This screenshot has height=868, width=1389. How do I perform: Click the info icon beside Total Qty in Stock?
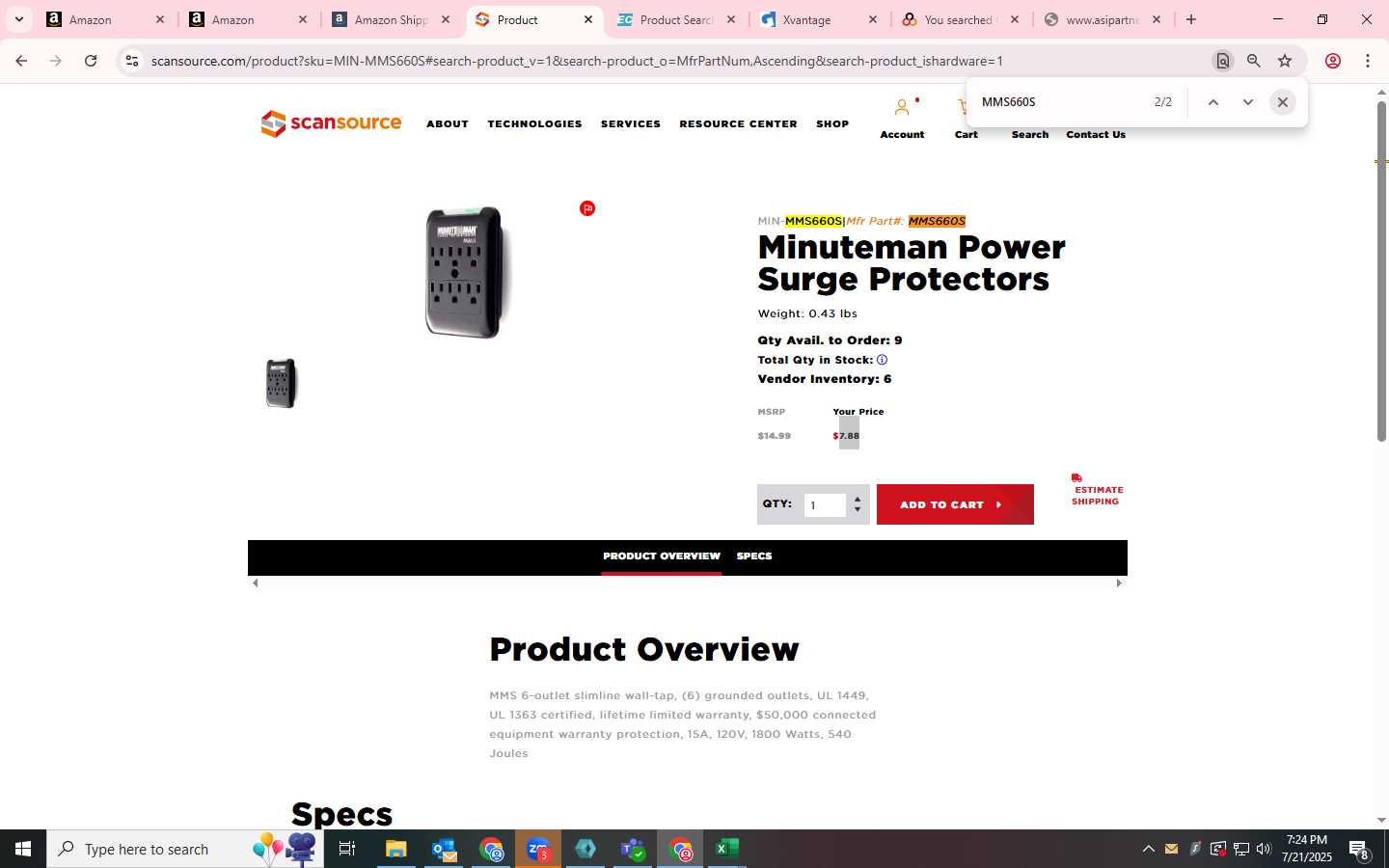click(882, 360)
